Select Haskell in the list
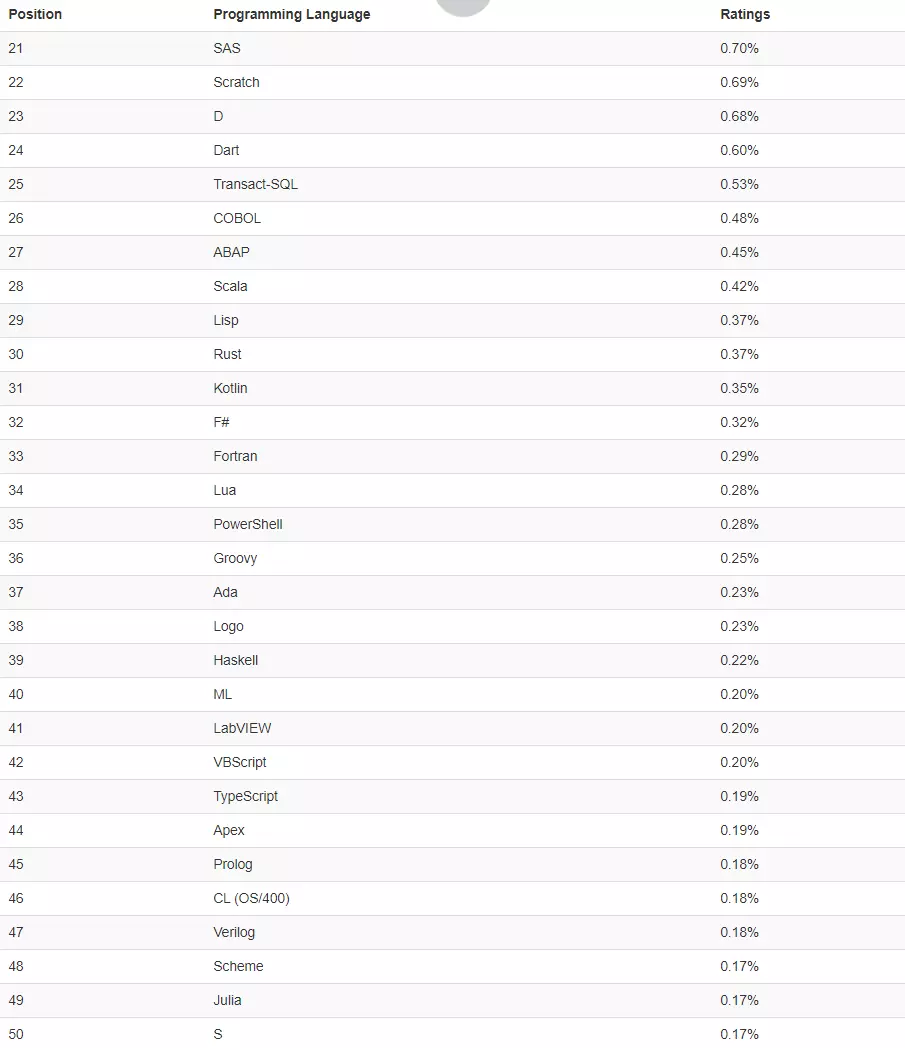The height and width of the screenshot is (1048, 905). pos(236,660)
